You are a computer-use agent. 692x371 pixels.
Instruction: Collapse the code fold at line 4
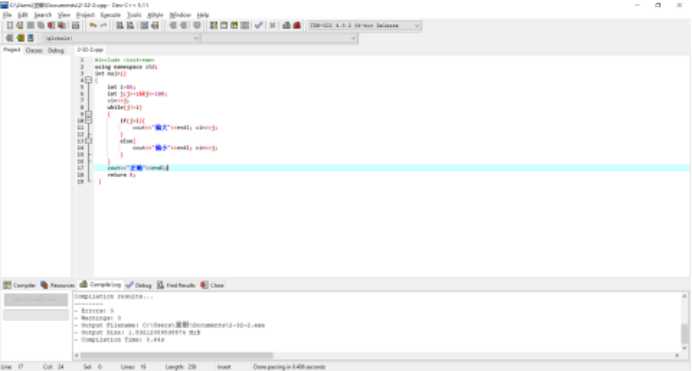[x=88, y=80]
